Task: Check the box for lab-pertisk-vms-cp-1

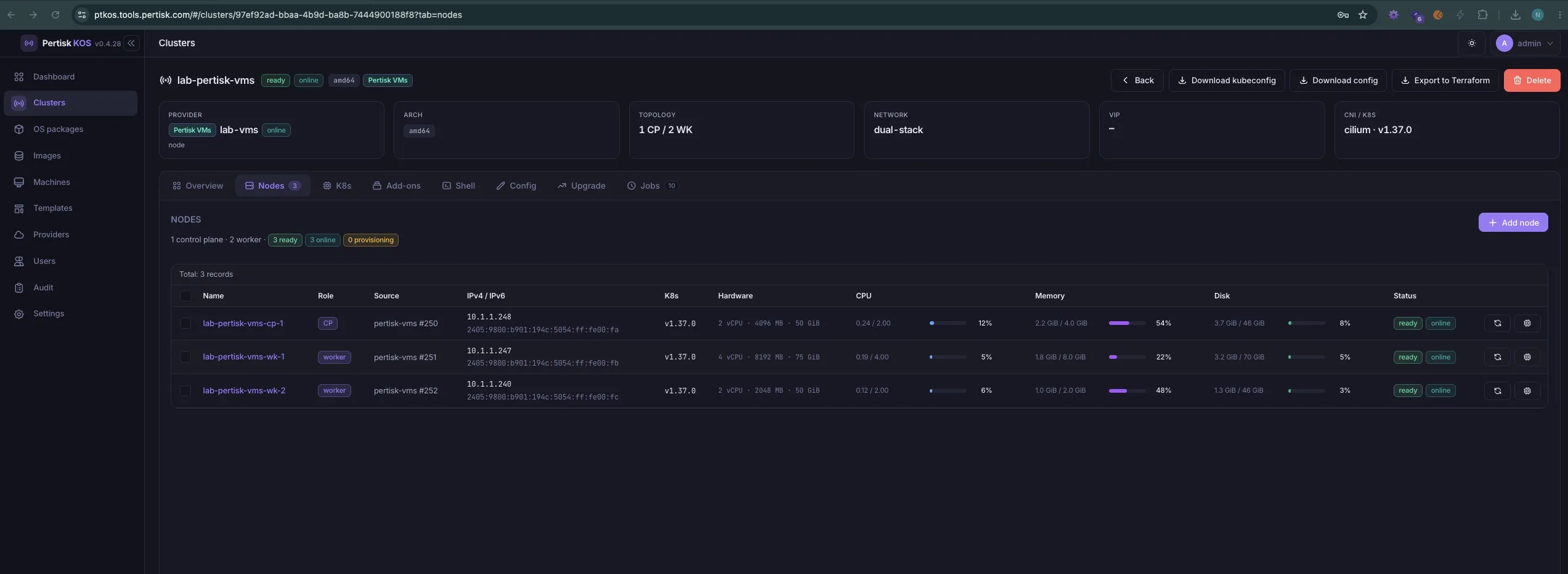Action: [x=185, y=323]
